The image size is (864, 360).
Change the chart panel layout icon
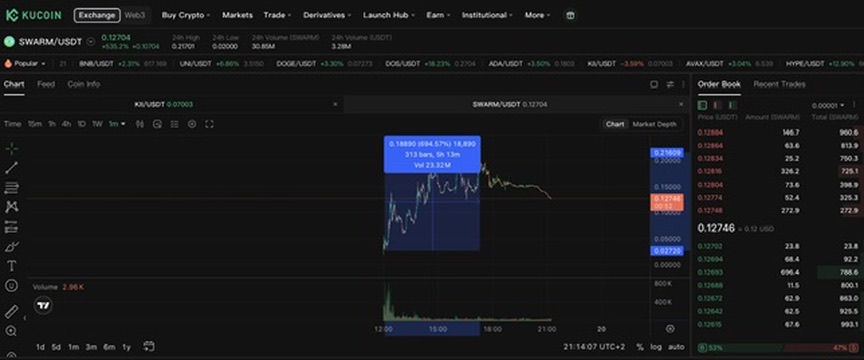(654, 84)
